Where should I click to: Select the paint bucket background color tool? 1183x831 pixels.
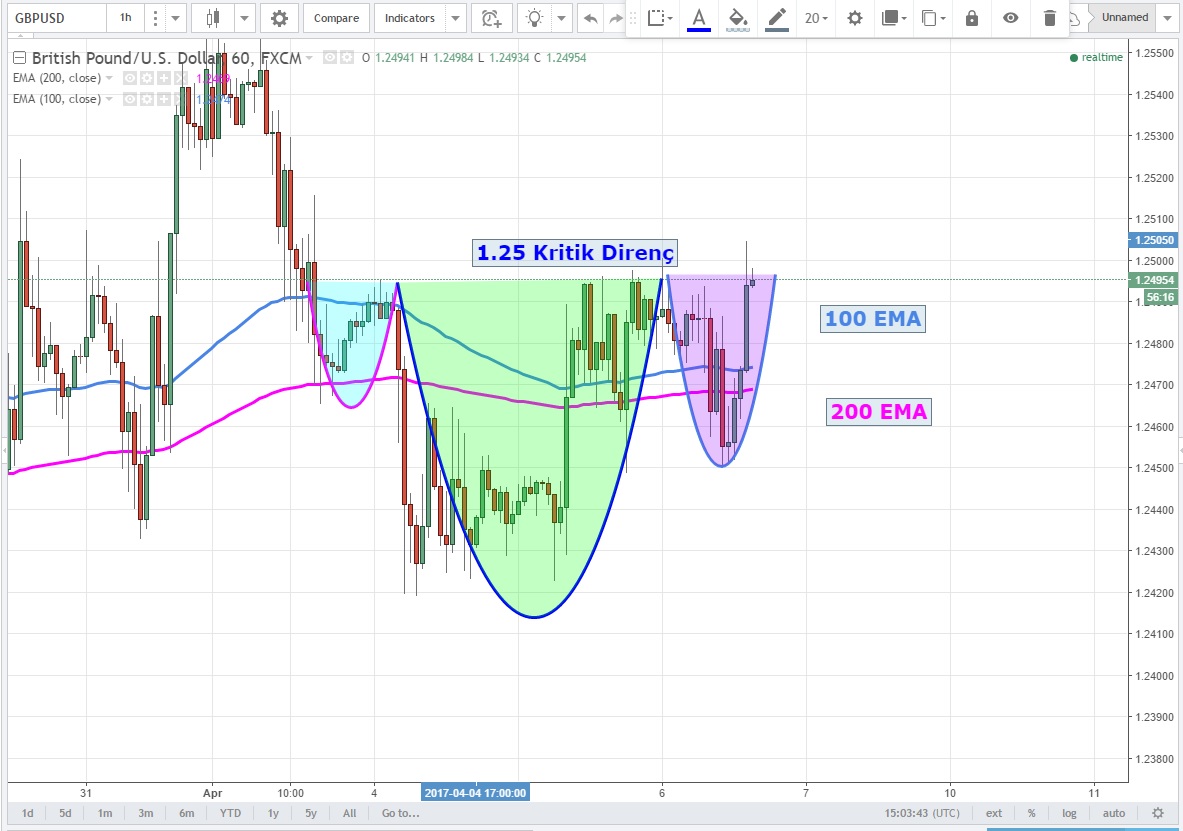pyautogui.click(x=737, y=18)
